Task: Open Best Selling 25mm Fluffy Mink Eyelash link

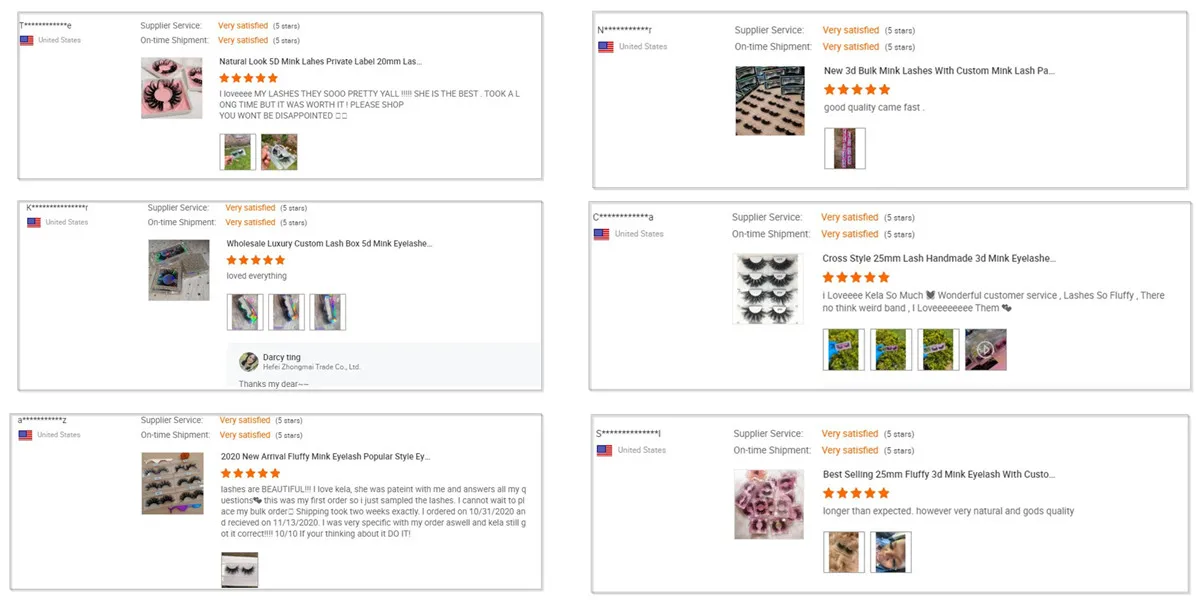Action: (939, 474)
